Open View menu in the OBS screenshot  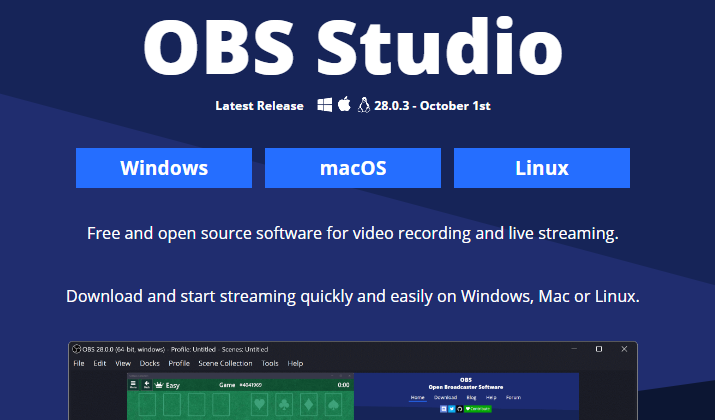point(123,363)
